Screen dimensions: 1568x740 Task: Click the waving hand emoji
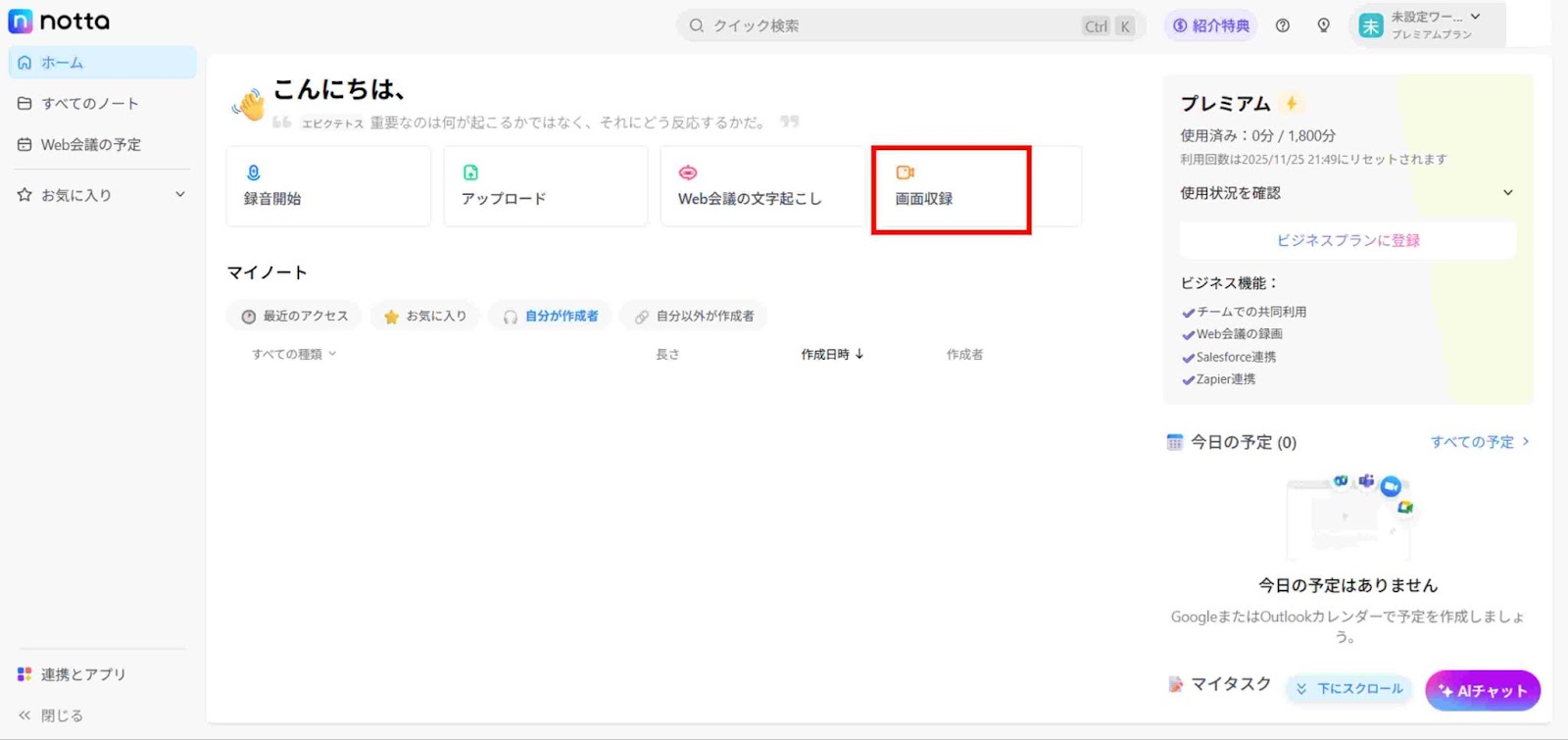pyautogui.click(x=249, y=104)
